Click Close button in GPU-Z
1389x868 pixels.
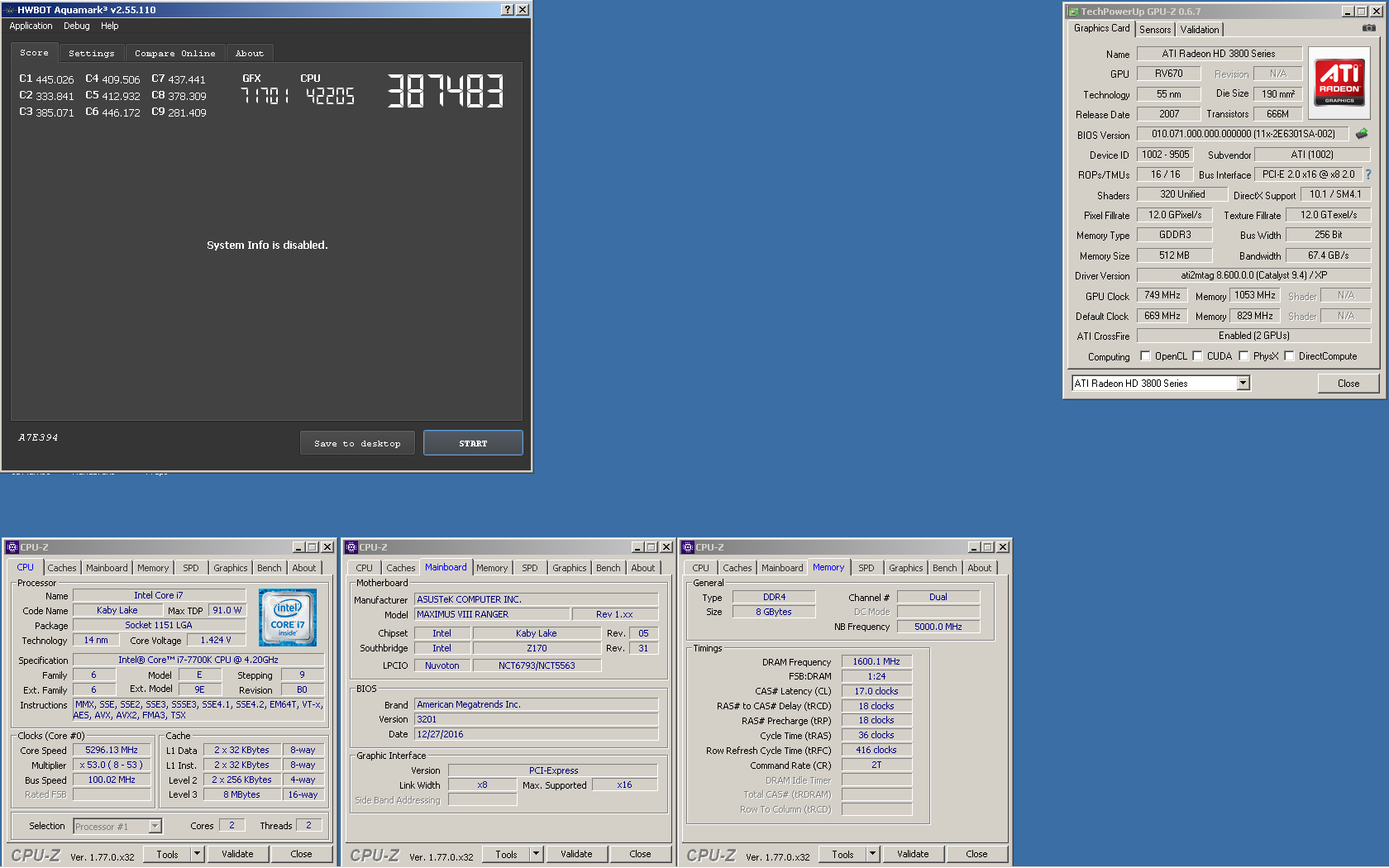point(1348,383)
